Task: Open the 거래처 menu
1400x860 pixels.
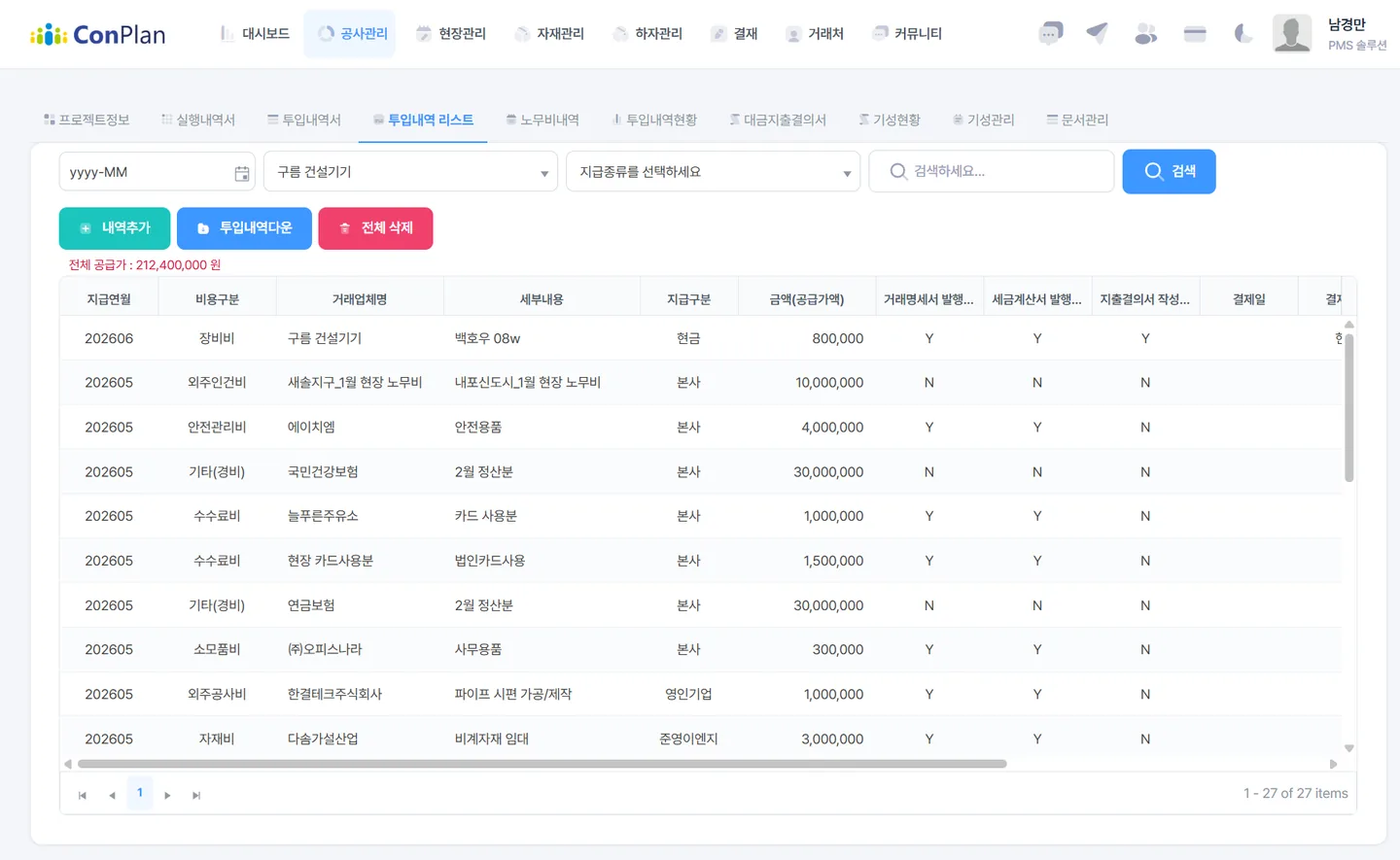Action: 815,34
